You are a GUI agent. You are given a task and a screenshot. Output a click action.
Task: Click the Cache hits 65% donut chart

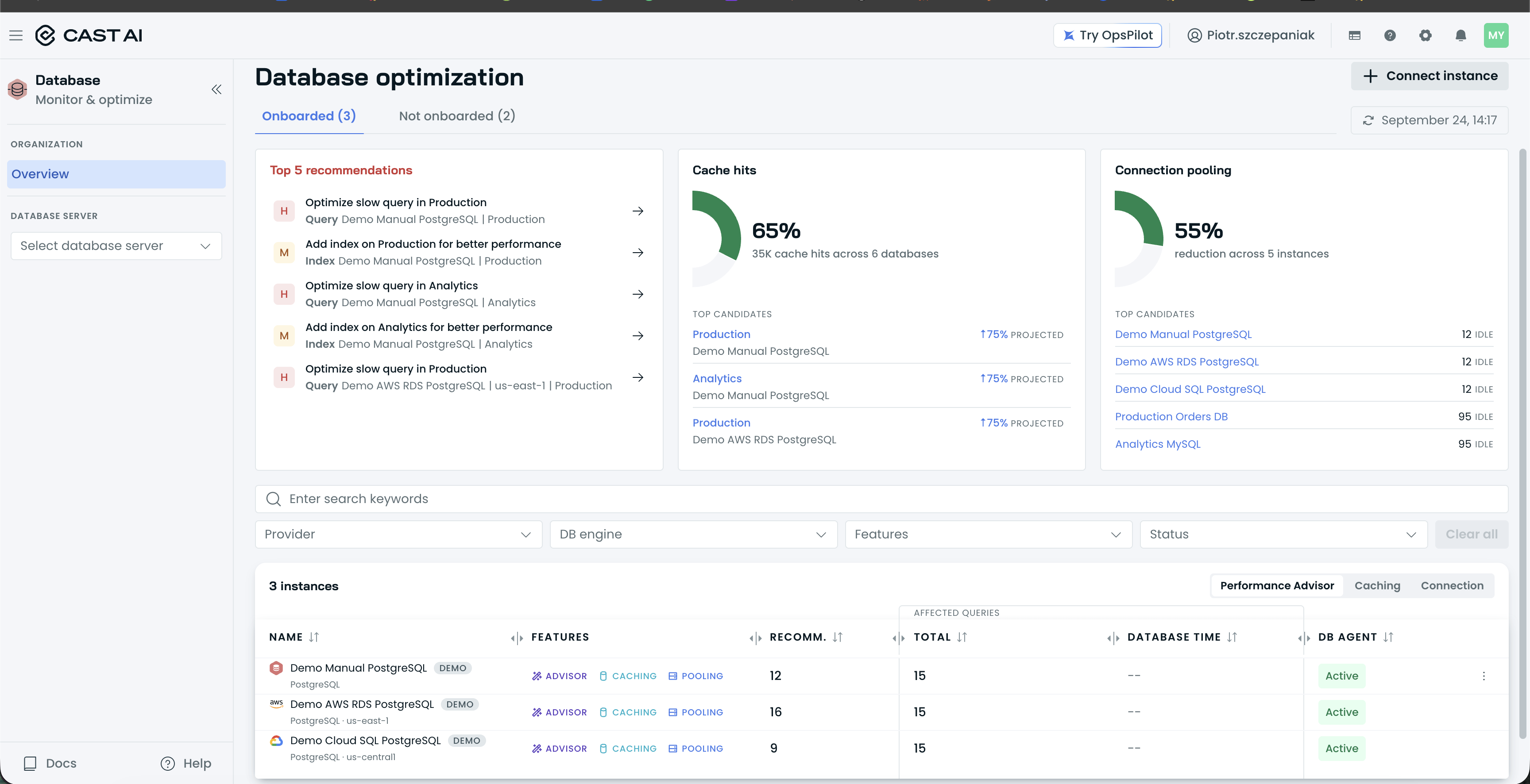click(717, 239)
